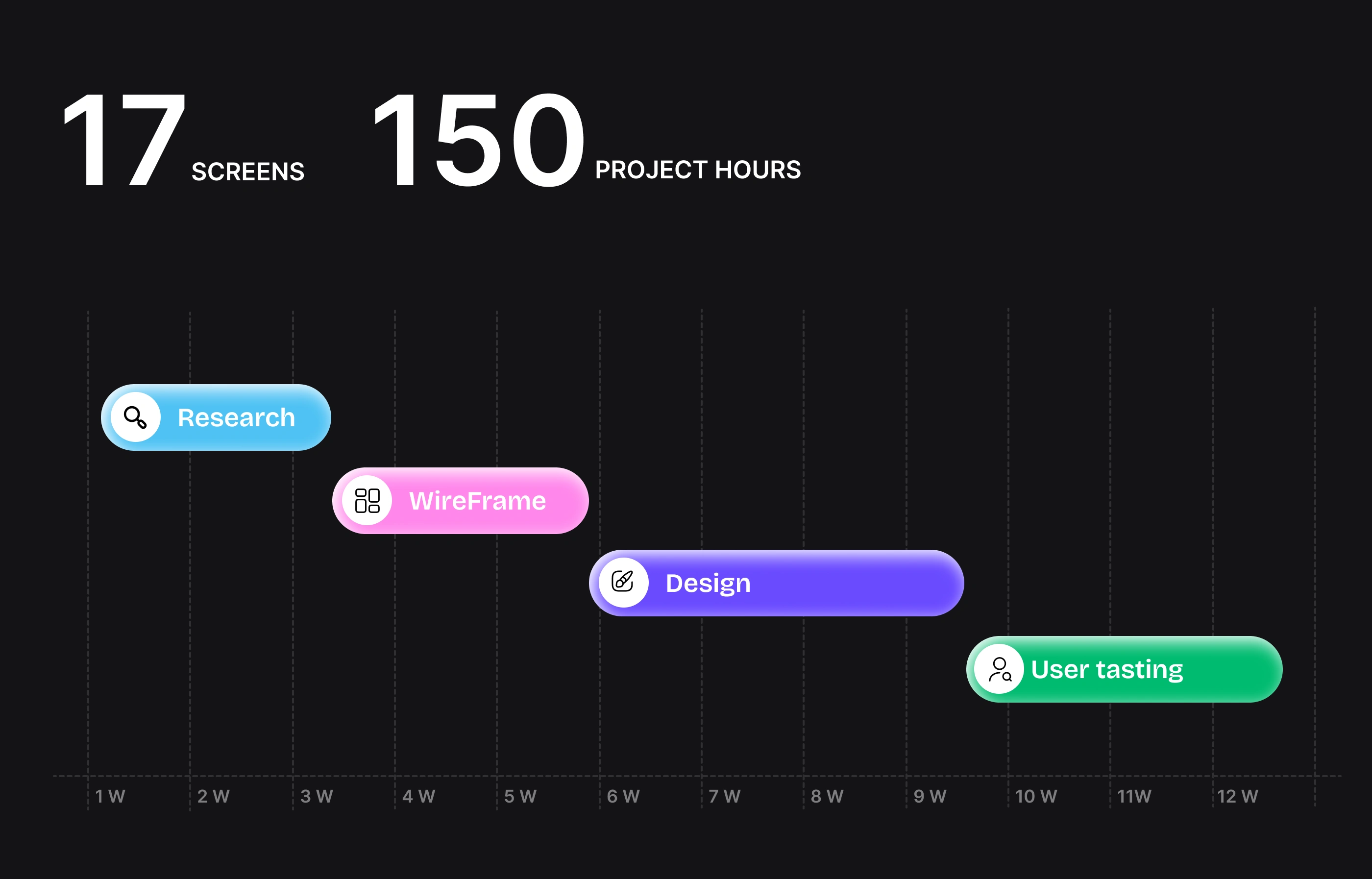Image resolution: width=1372 pixels, height=879 pixels.
Task: Click the user search icon on User tasting
Action: point(999,669)
